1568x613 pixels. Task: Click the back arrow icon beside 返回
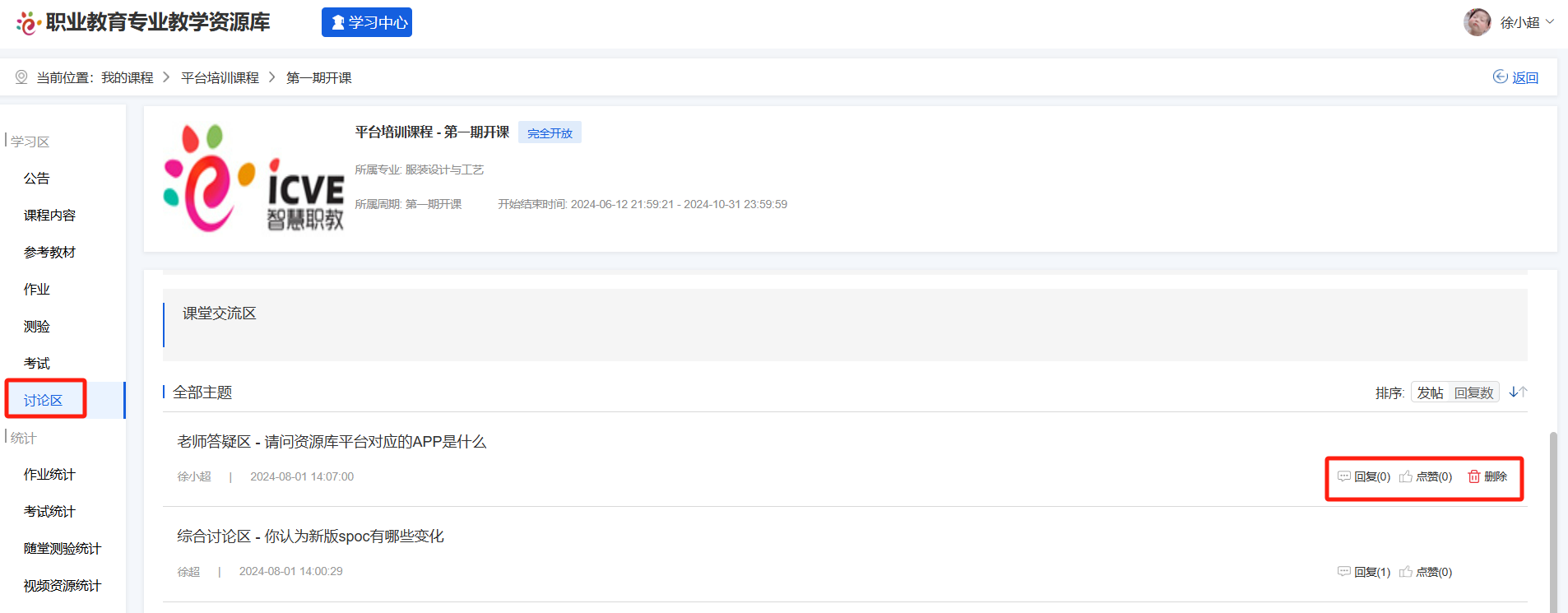pos(1500,77)
